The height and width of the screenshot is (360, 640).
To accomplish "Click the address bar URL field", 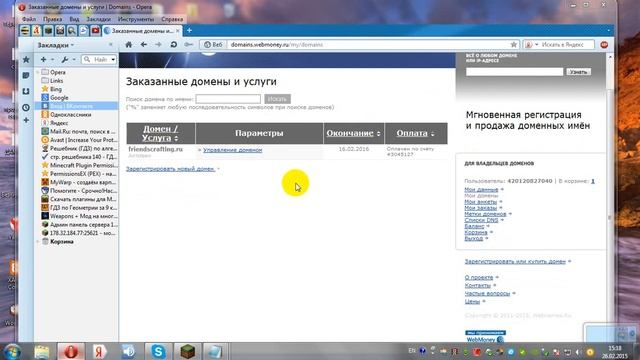I will coord(367,44).
